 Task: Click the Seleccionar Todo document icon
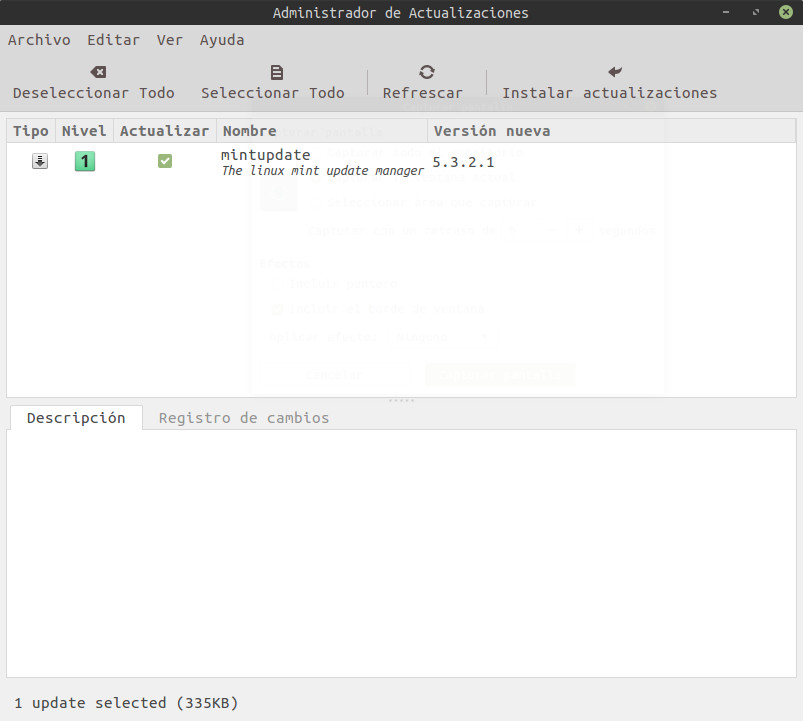(x=277, y=72)
